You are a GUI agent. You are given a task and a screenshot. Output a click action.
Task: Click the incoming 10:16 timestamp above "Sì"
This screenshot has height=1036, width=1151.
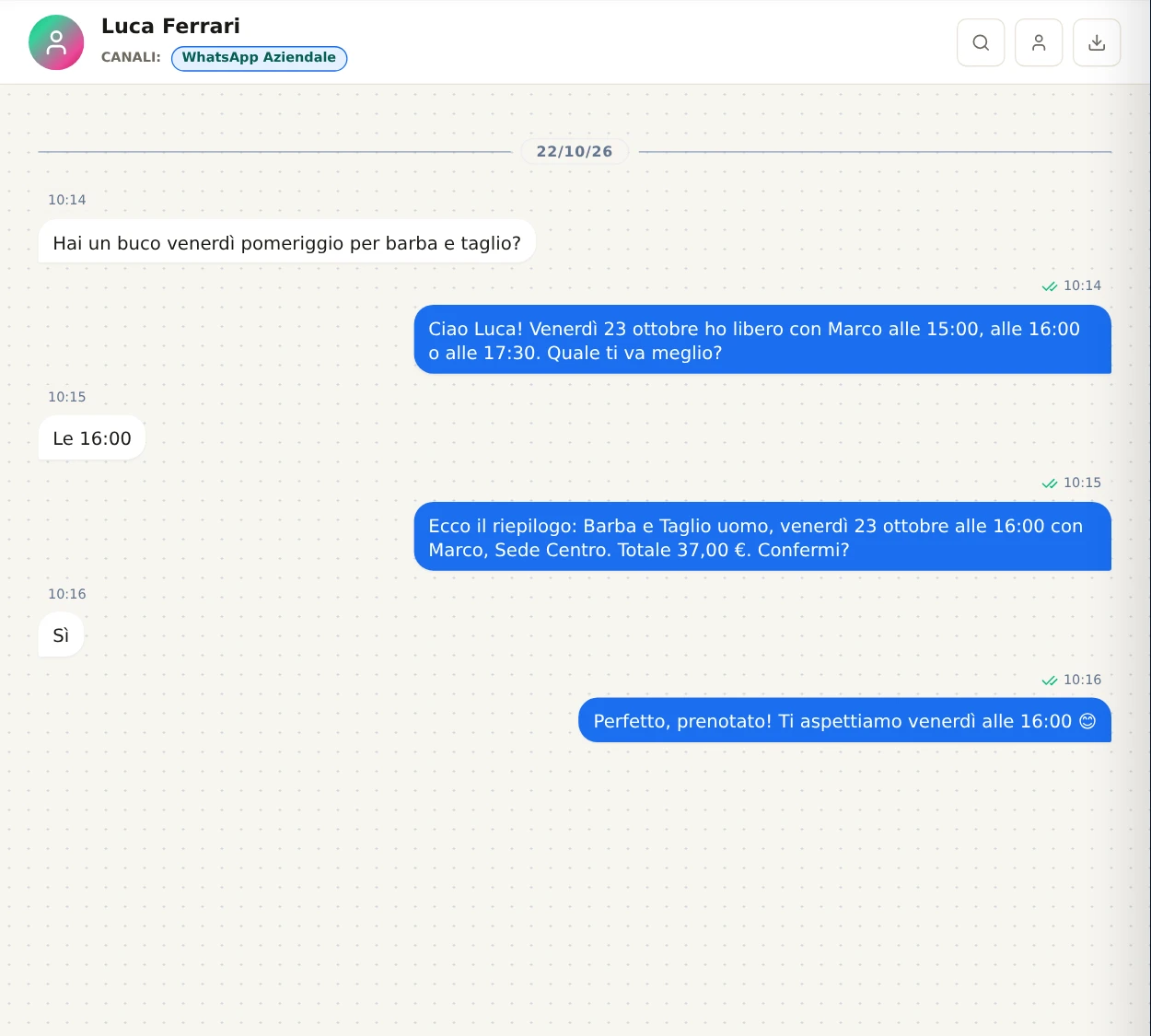pos(67,594)
